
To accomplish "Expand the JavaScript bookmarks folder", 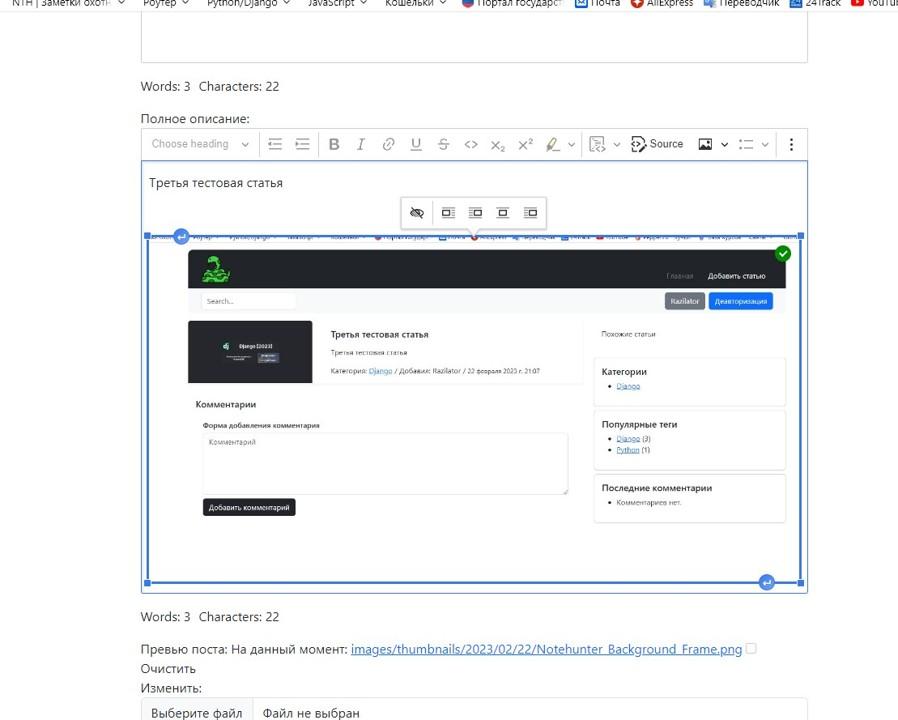I will (x=337, y=3).
